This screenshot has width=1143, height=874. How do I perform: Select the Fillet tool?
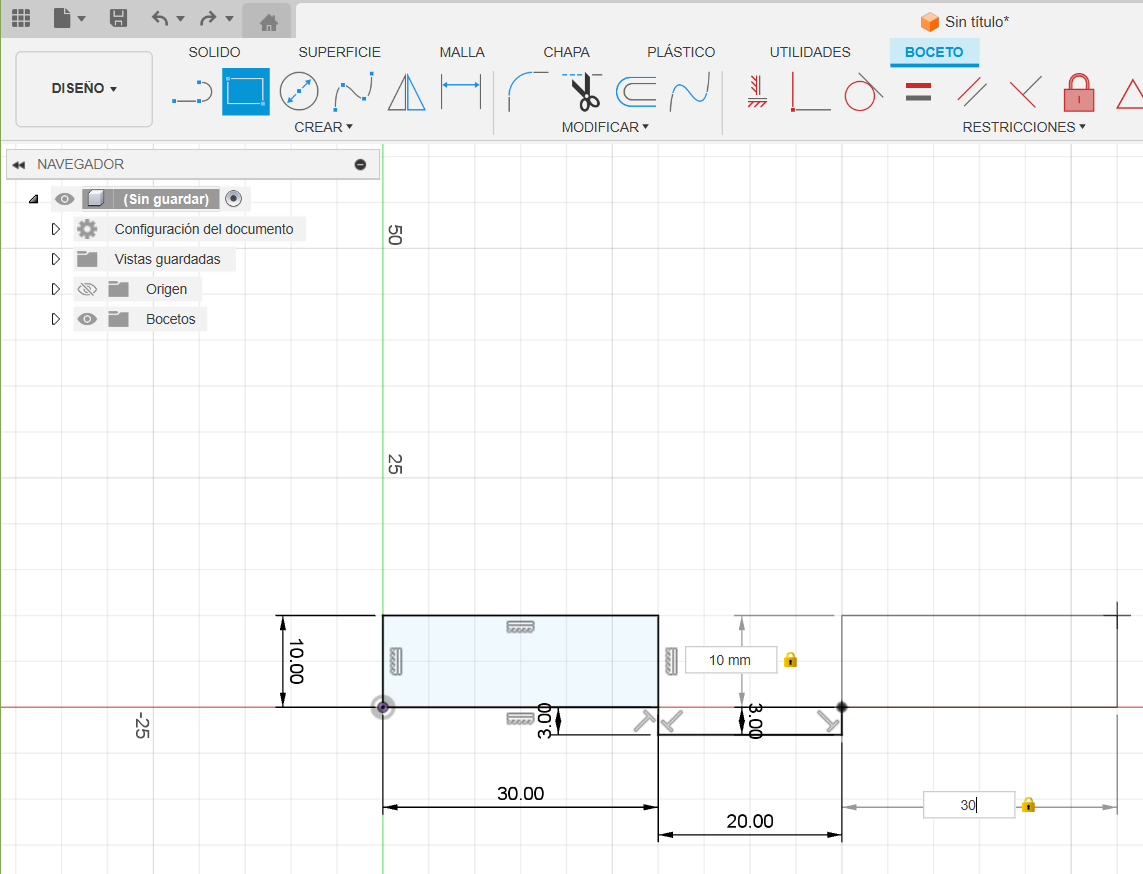[527, 92]
